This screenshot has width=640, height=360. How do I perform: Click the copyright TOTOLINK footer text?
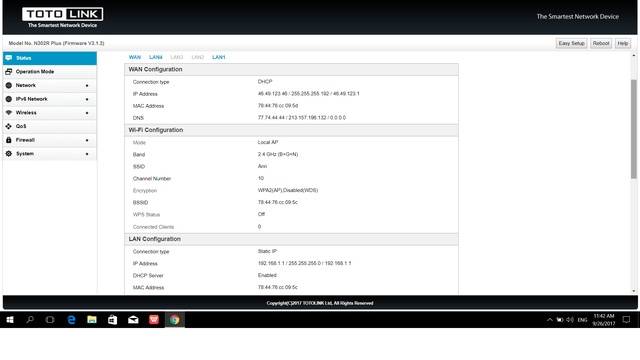[x=320, y=303]
